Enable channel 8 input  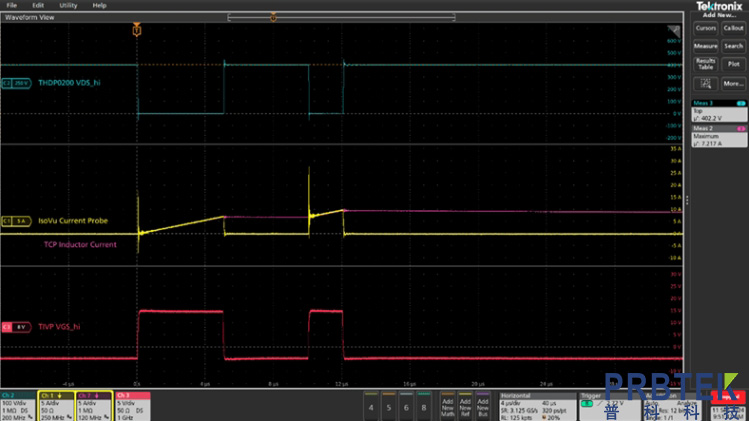426,407
